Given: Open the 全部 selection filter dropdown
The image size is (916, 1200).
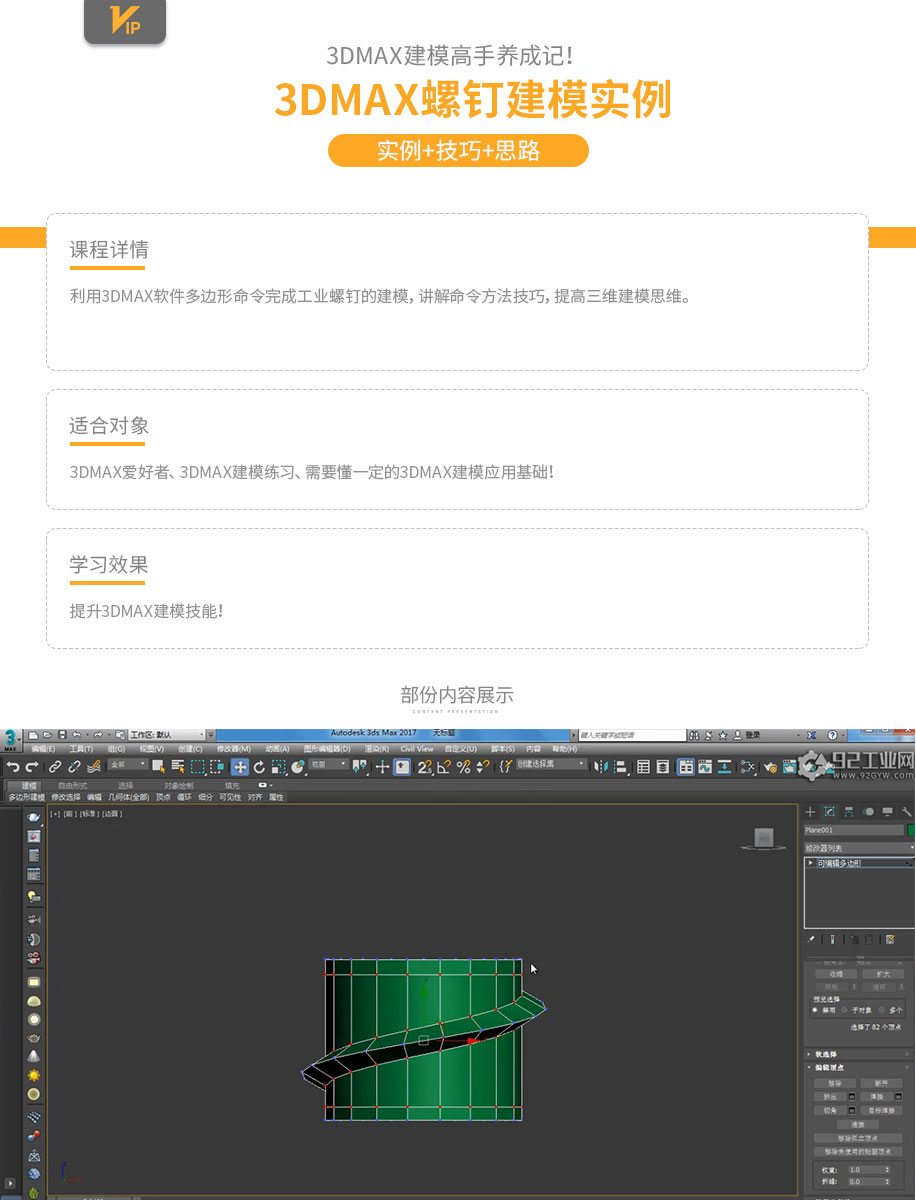Looking at the screenshot, I should [x=128, y=764].
